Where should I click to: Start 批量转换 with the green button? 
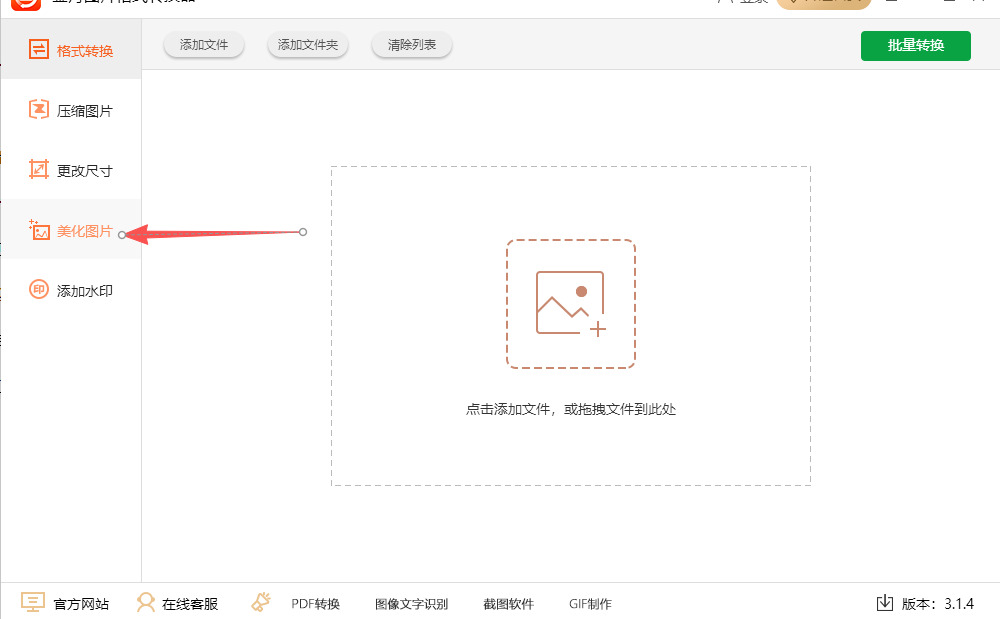click(915, 45)
